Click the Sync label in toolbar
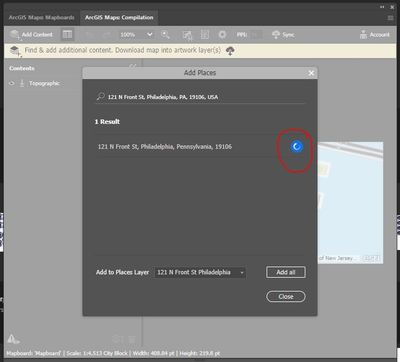 (x=288, y=35)
